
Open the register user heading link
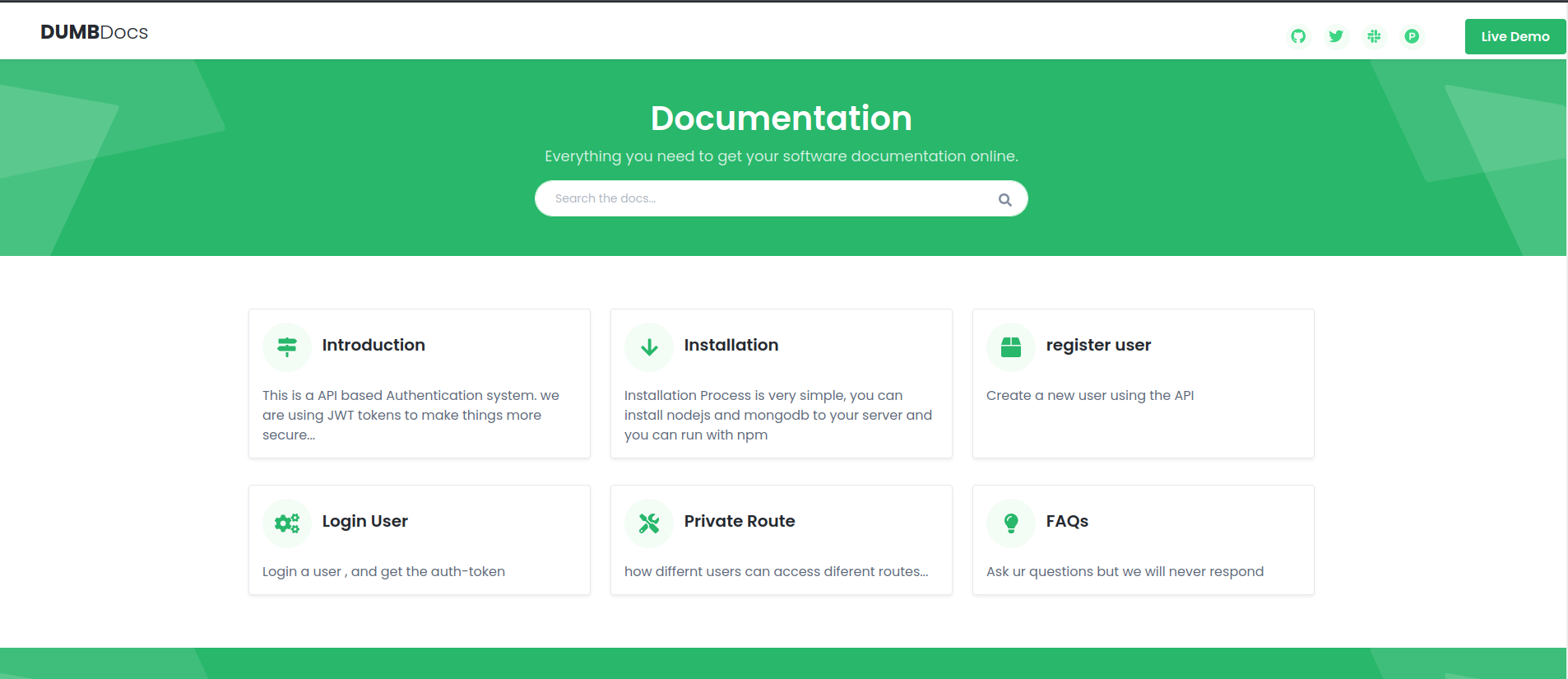(x=1098, y=345)
